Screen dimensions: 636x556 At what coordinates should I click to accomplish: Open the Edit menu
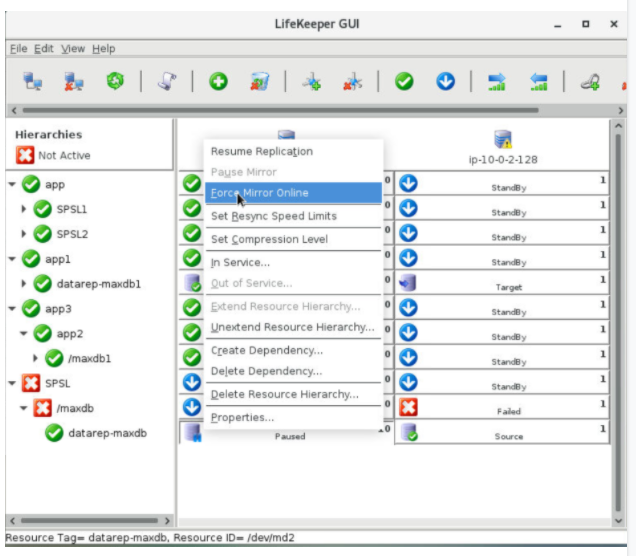pyautogui.click(x=44, y=49)
